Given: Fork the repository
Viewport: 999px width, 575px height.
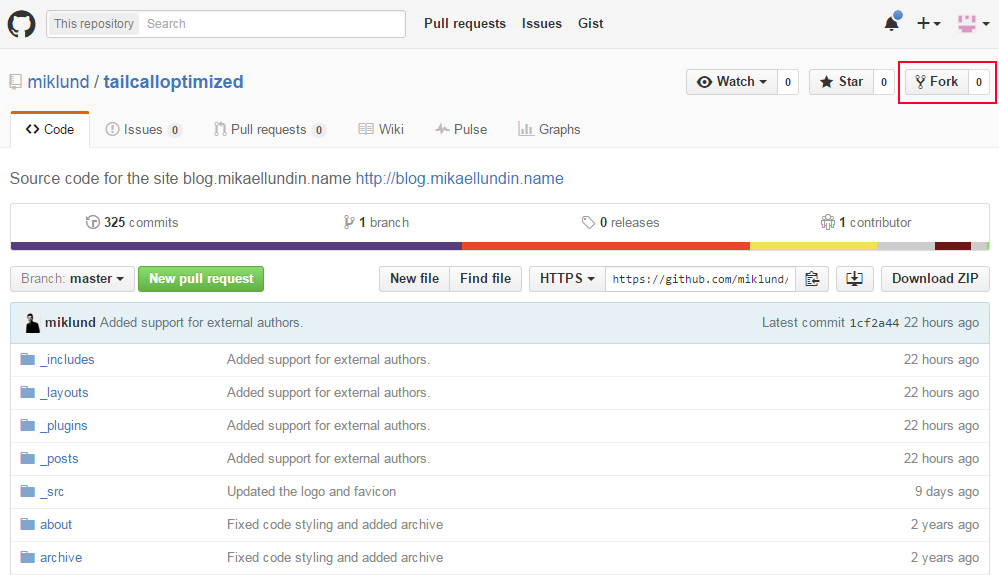Looking at the screenshot, I should coord(937,82).
